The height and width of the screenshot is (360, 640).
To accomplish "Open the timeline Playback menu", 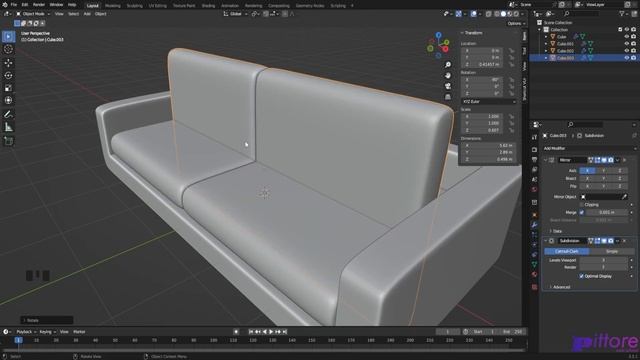I will 26,332.
